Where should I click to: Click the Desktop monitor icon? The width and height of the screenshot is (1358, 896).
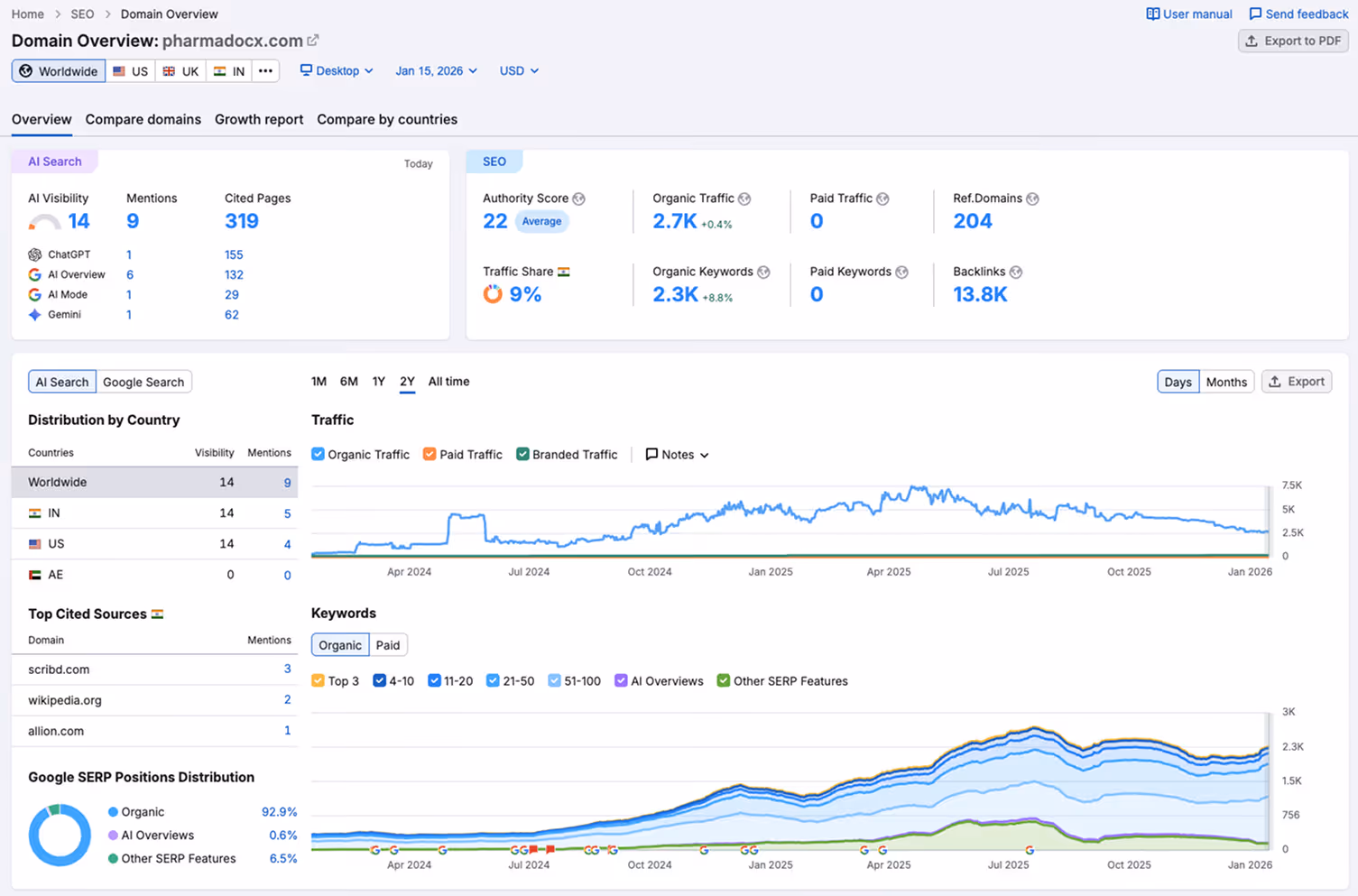click(x=306, y=70)
